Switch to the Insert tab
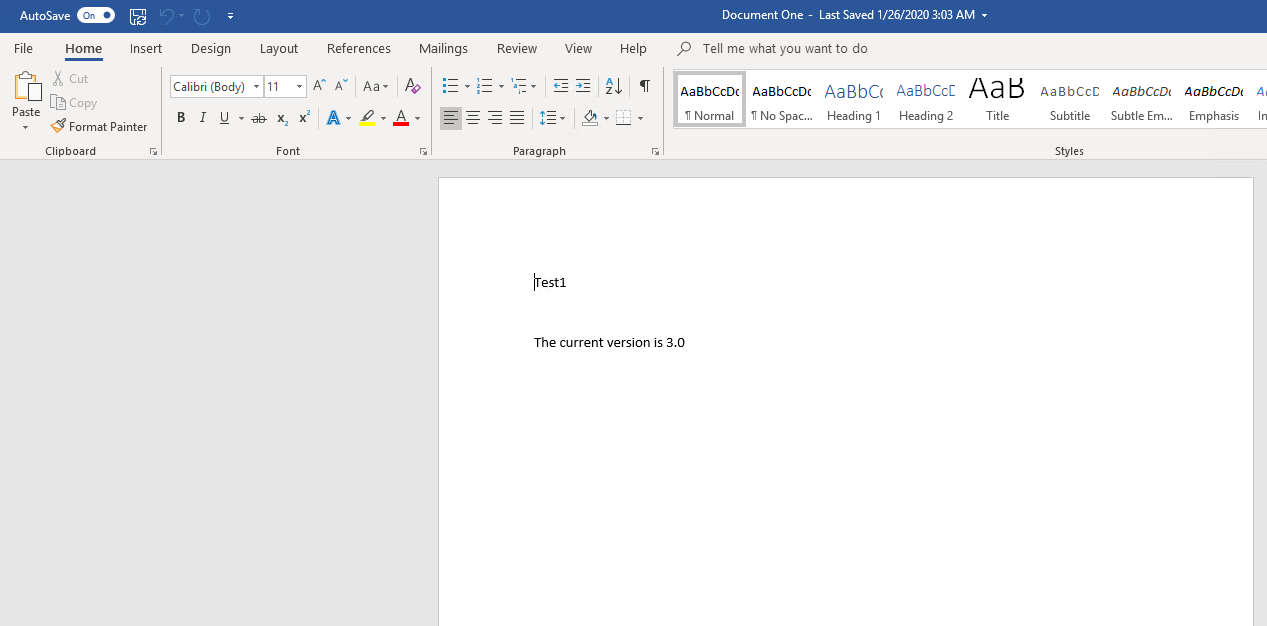 point(146,48)
